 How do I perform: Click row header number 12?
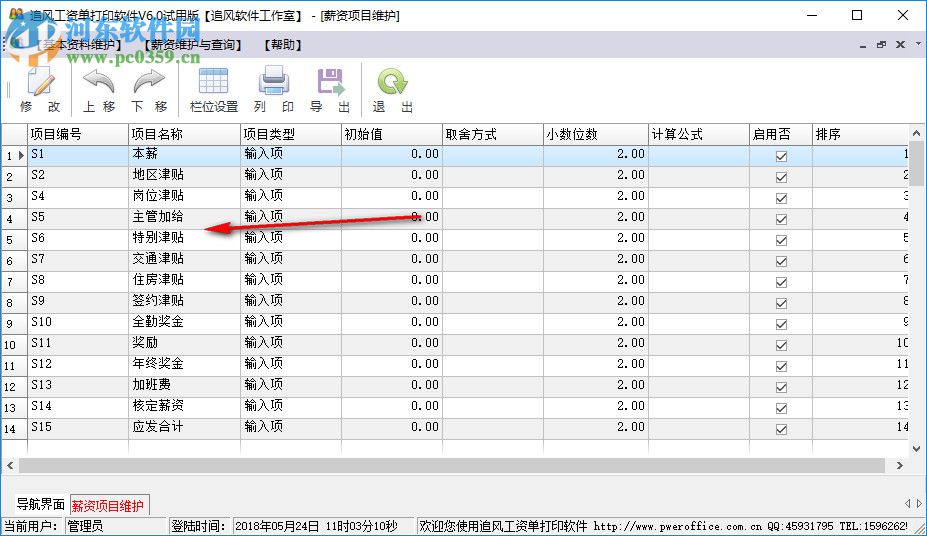(14, 386)
